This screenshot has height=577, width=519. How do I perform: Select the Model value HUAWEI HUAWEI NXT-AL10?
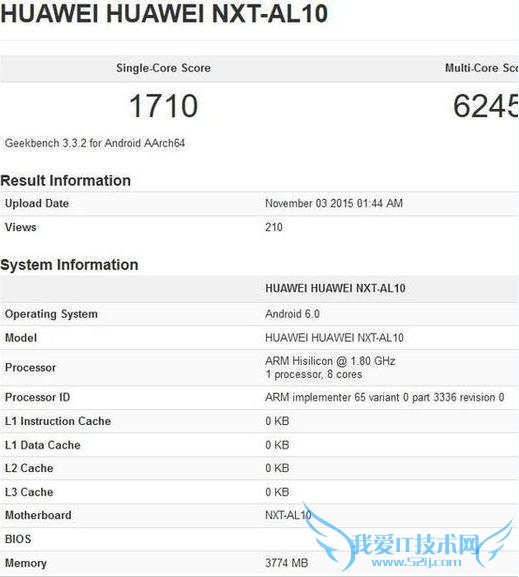334,338
